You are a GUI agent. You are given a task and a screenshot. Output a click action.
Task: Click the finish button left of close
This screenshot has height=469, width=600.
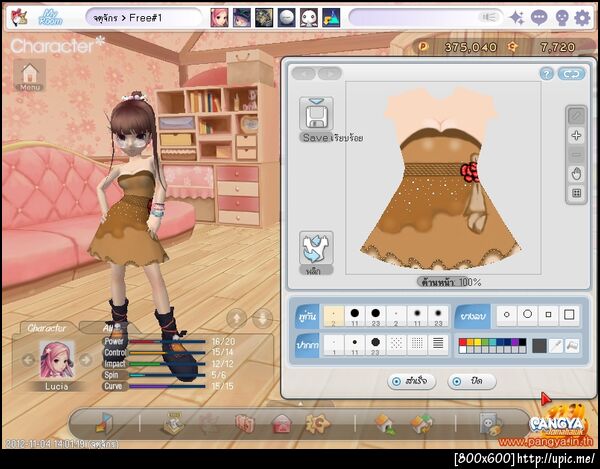pyautogui.click(x=412, y=381)
